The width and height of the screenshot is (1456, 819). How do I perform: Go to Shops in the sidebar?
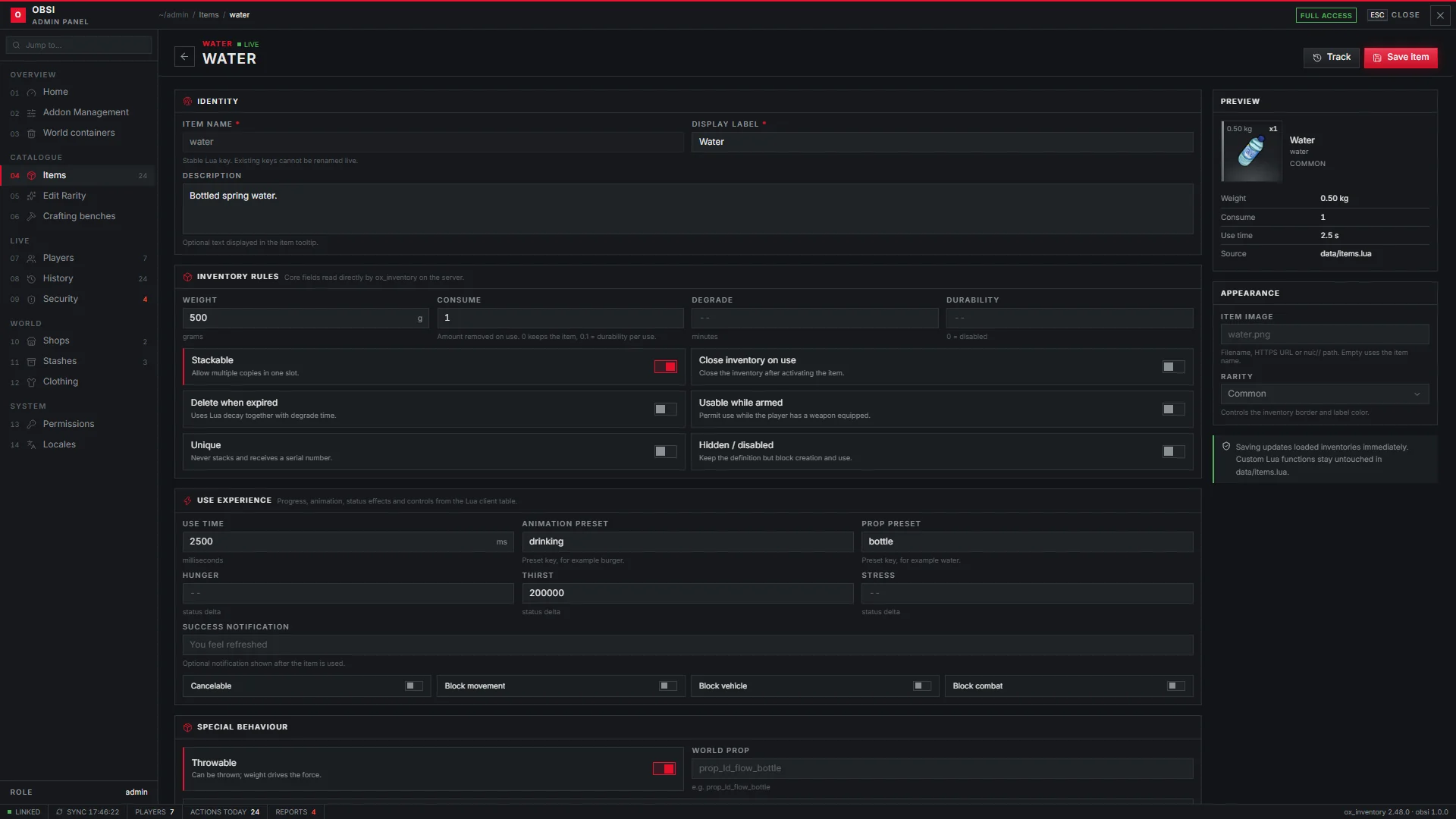(x=78, y=341)
